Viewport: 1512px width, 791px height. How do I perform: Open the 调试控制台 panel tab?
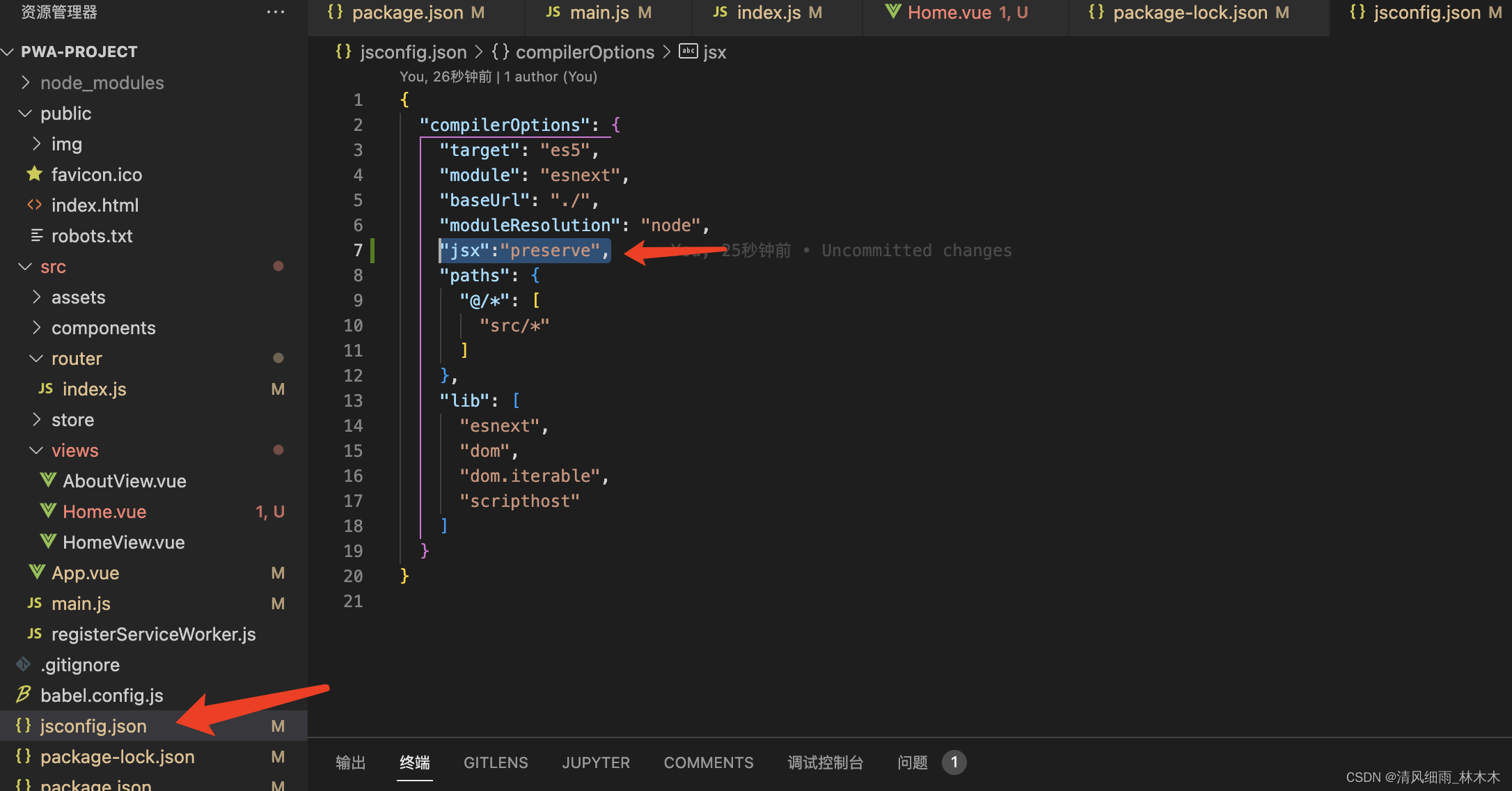point(826,762)
